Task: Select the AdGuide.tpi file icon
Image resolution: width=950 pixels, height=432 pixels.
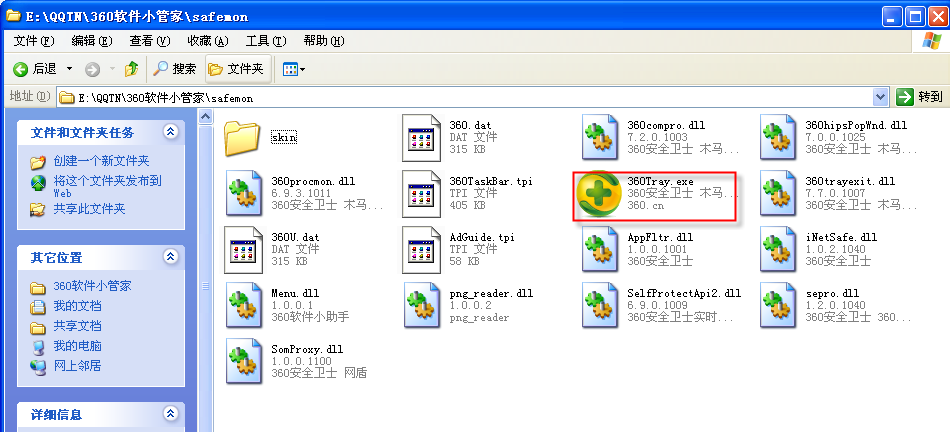Action: [423, 250]
